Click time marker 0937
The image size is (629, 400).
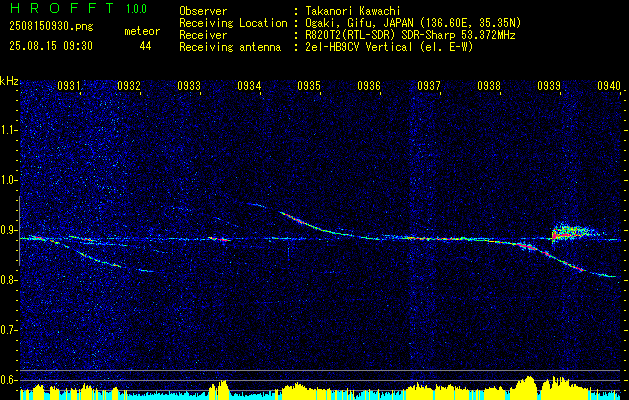[428, 86]
